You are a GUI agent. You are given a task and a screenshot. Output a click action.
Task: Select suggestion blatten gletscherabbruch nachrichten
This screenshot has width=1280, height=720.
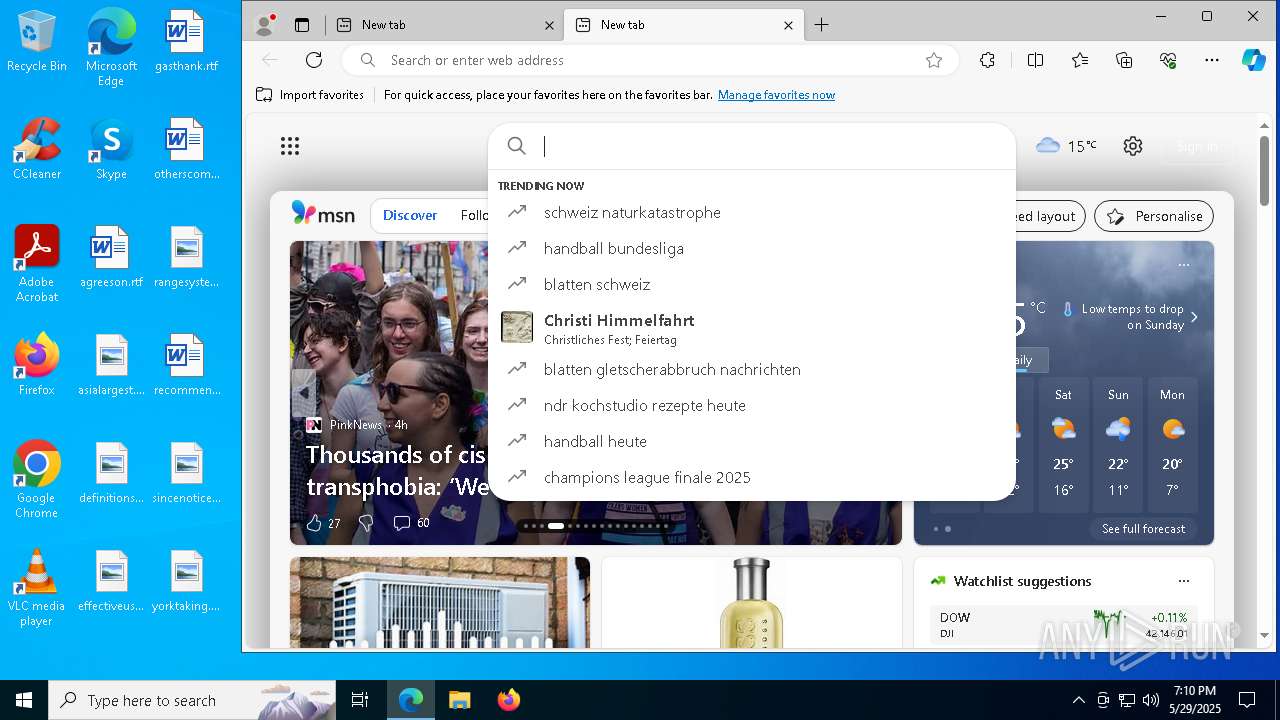pos(752,369)
